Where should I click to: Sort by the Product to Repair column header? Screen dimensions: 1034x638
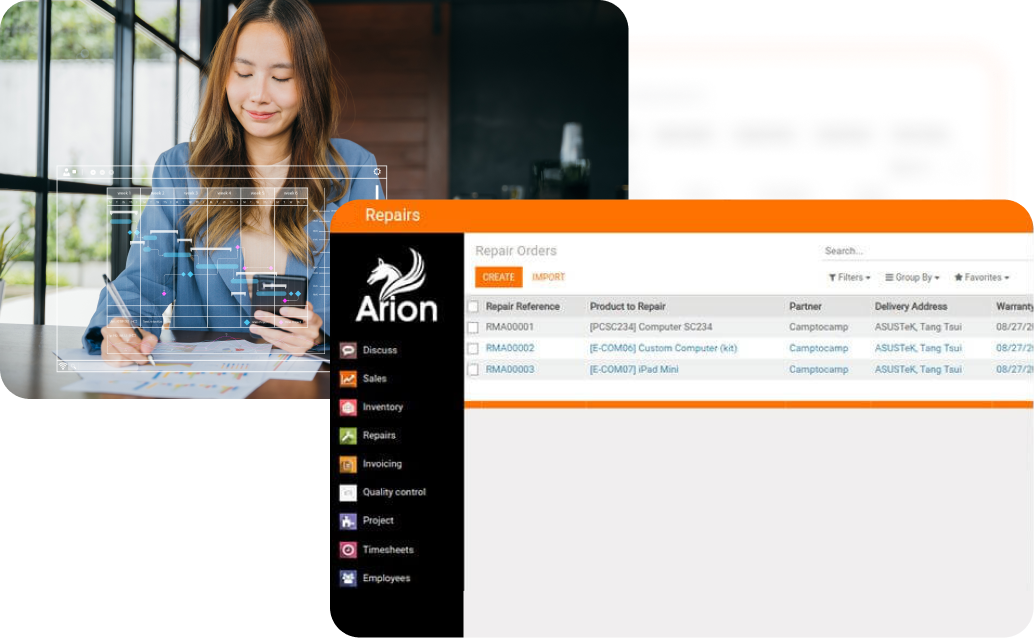[x=627, y=306]
